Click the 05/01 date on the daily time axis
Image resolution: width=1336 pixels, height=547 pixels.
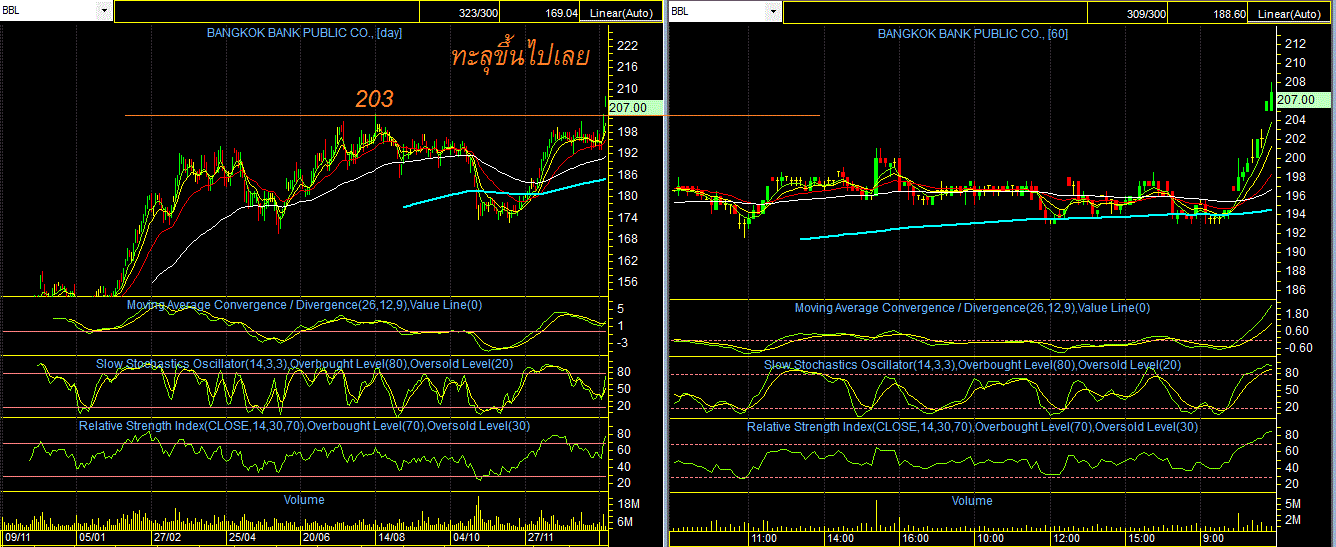coord(92,537)
